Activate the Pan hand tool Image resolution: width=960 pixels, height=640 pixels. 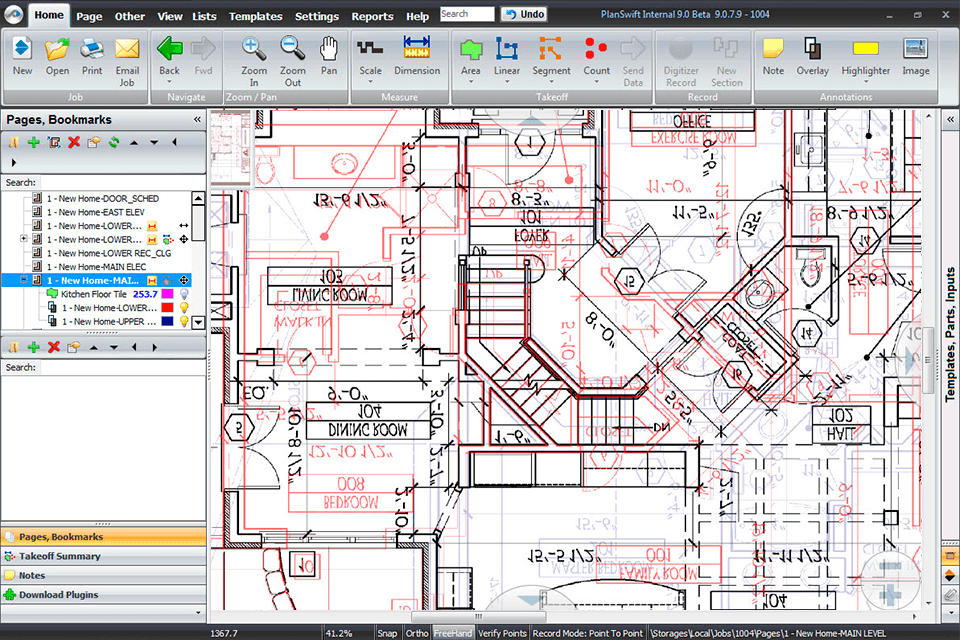[x=329, y=56]
